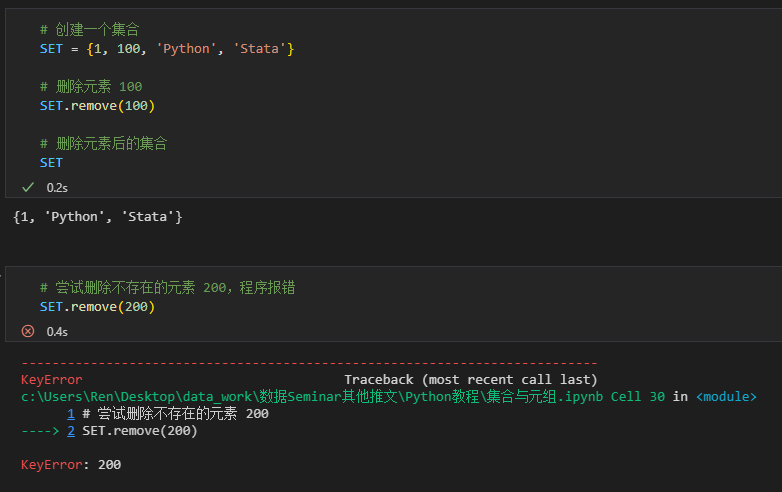Viewport: 782px width, 492px height.
Task: Click the 'Stata' string in first cell
Action: tap(259, 49)
